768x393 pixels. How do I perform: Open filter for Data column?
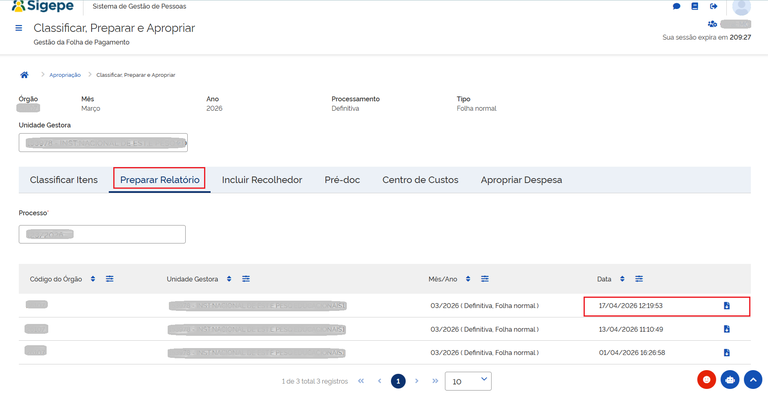[x=639, y=279]
